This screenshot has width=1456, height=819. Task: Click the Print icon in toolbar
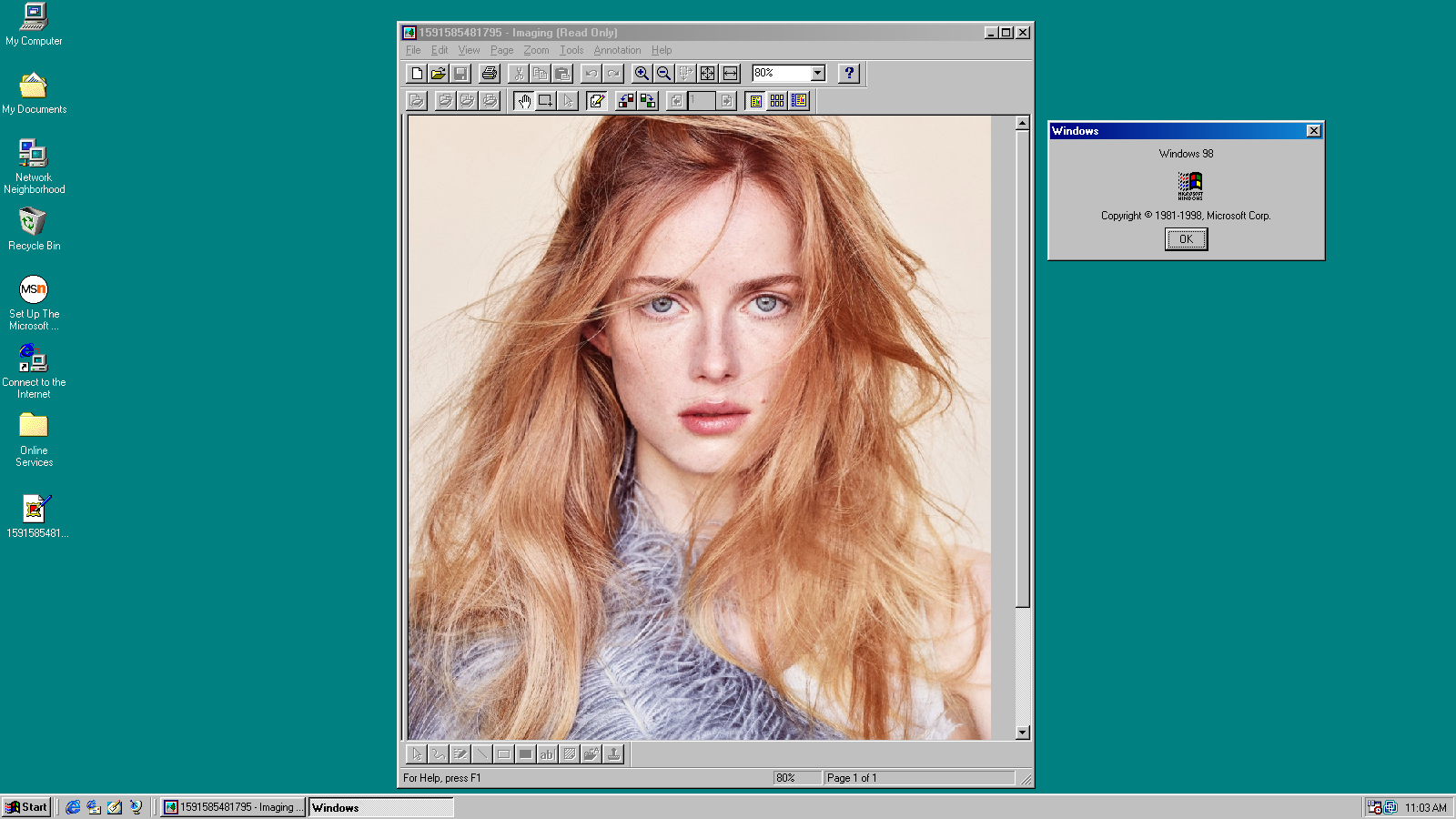coord(490,74)
